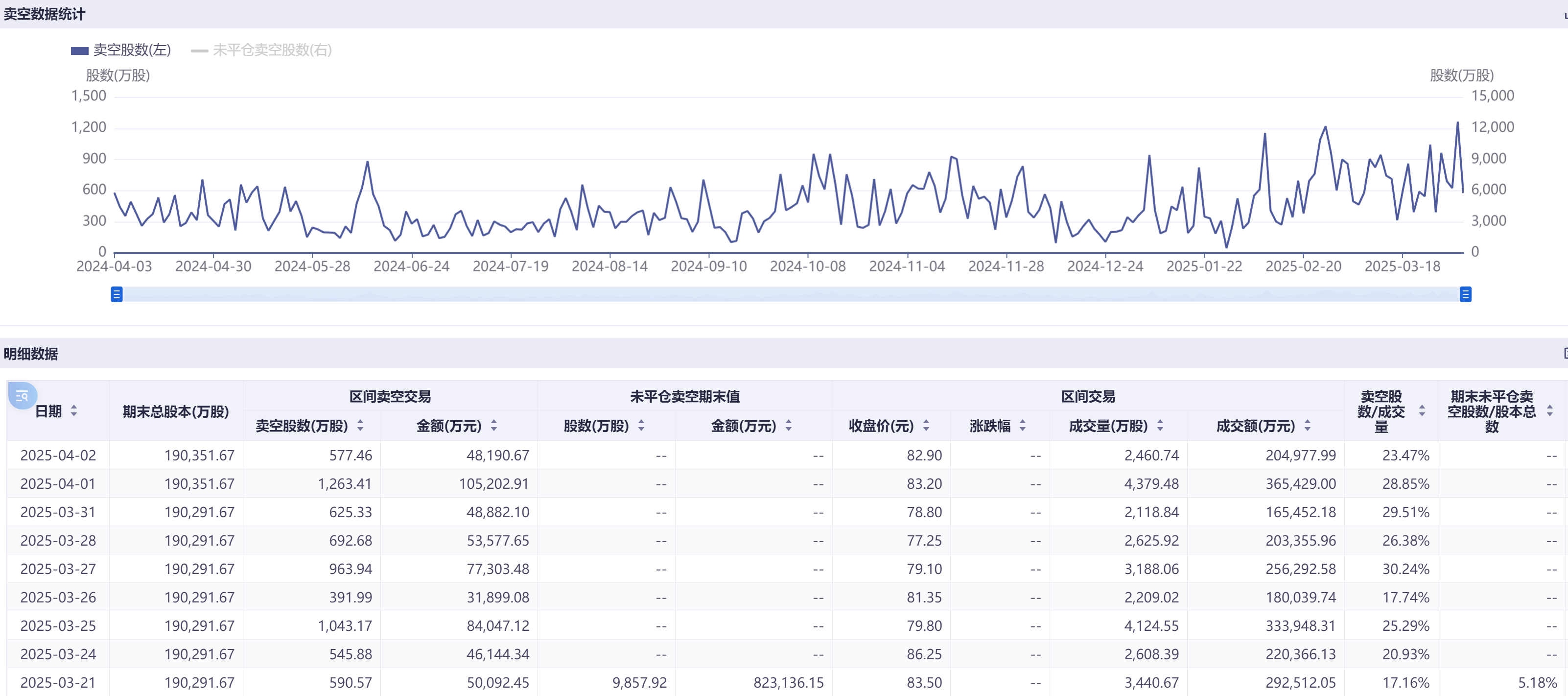The height and width of the screenshot is (696, 1568).
Task: Sort 区间卖空交易 金额(万元) column
Action: 493,426
